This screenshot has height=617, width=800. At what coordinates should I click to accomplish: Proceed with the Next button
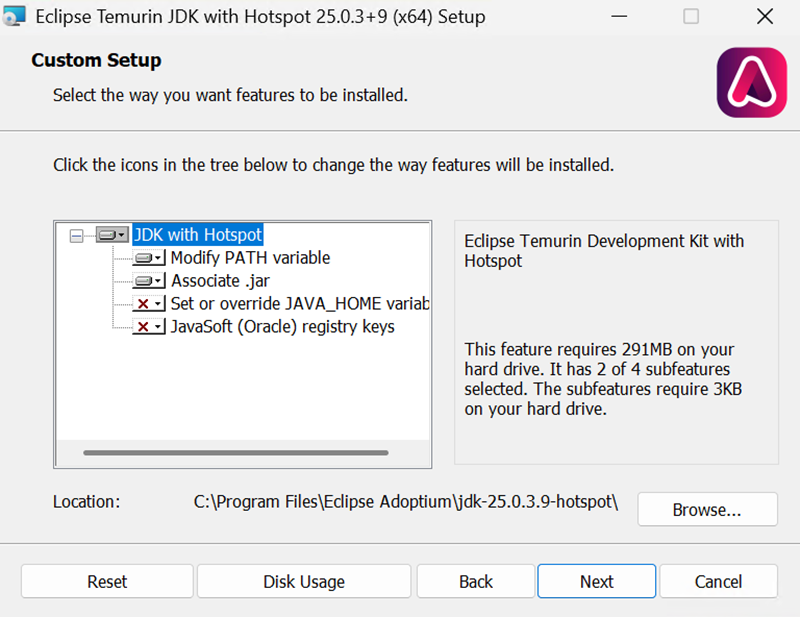click(596, 581)
